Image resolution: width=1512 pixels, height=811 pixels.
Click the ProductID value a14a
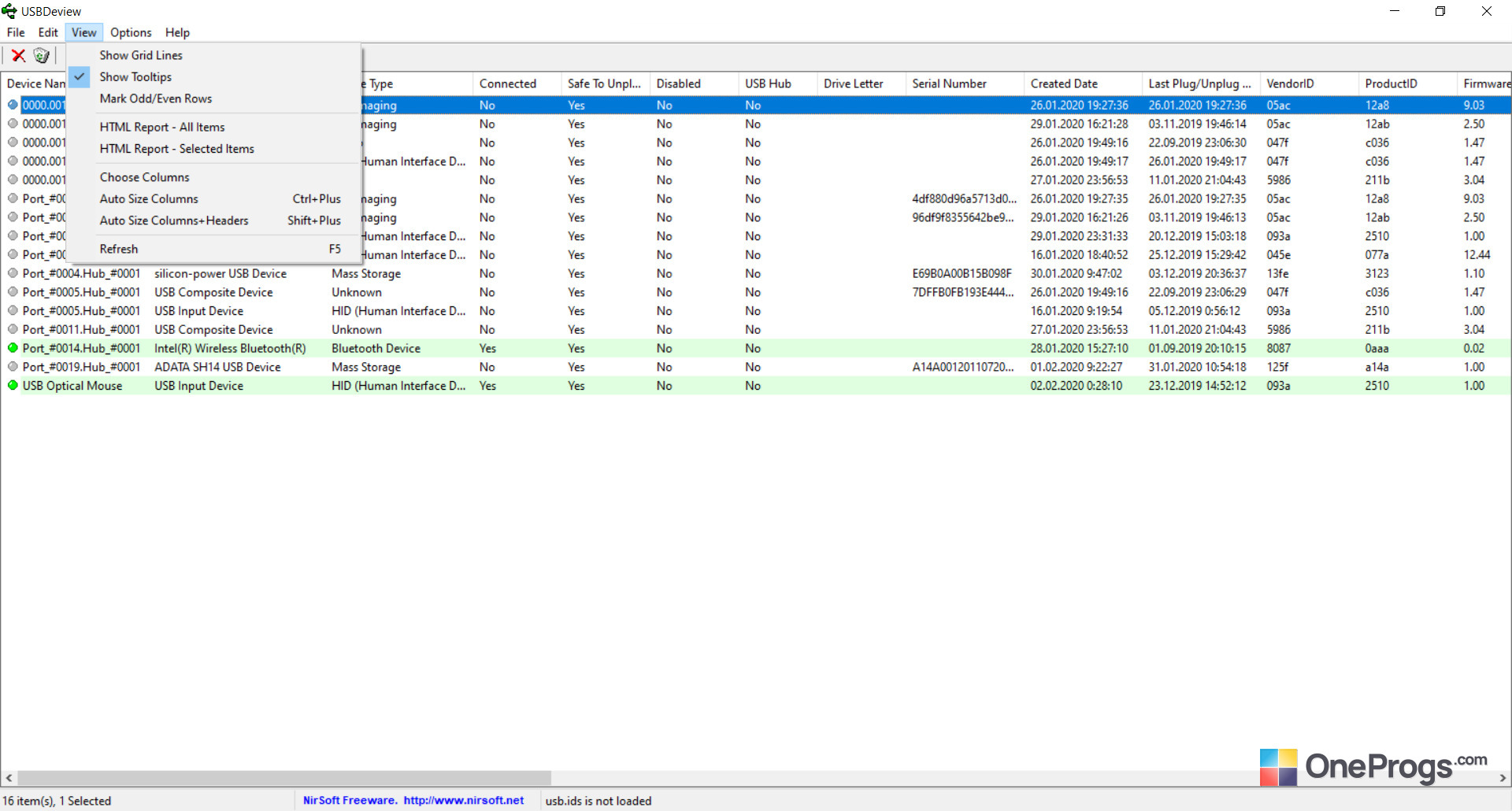(x=1377, y=366)
